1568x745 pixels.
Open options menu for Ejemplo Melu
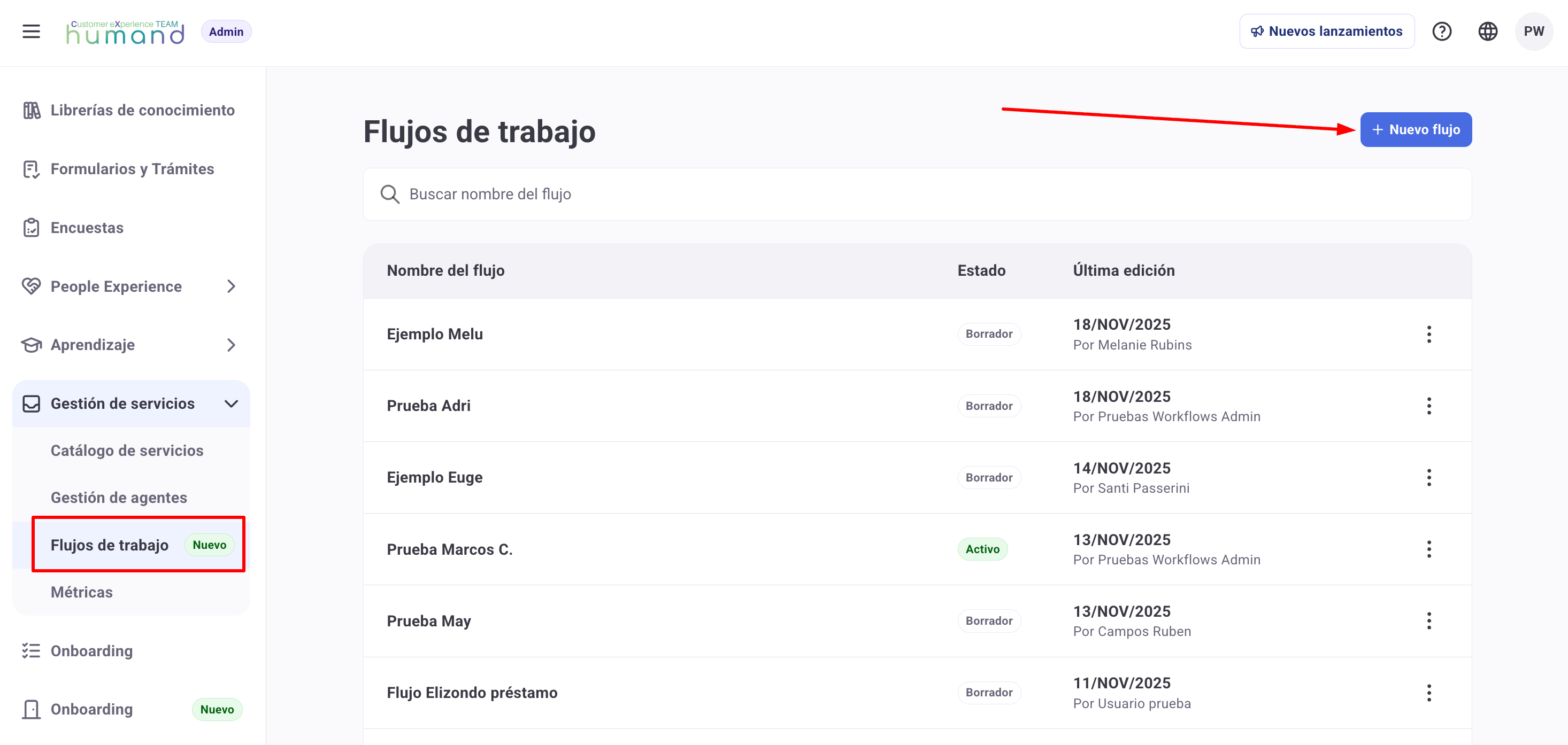(x=1428, y=334)
